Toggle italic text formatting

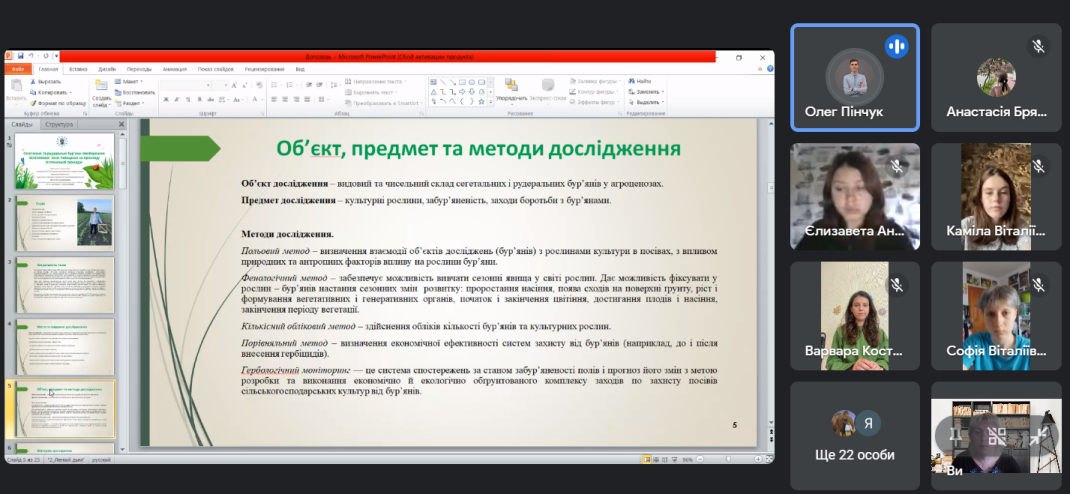coord(177,100)
